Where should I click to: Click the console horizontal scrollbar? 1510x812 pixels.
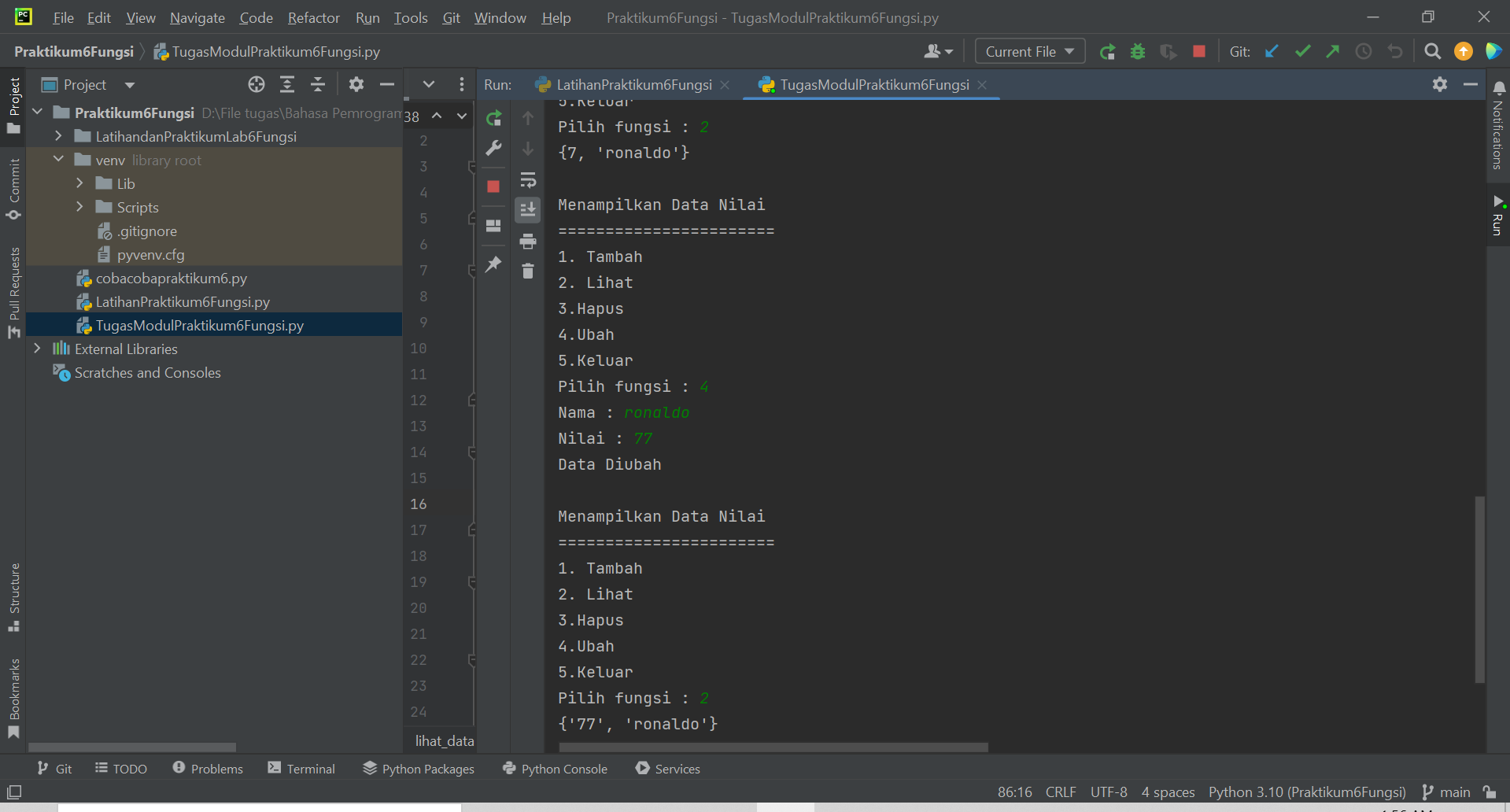tap(773, 747)
